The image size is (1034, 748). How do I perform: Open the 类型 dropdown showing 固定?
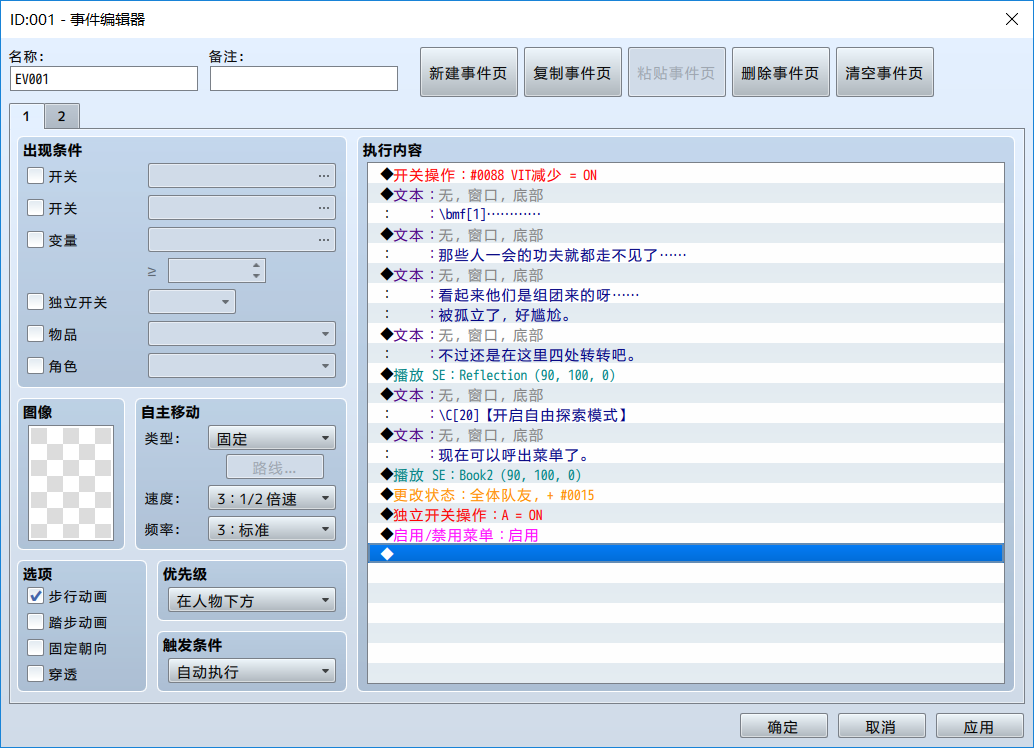pos(272,438)
